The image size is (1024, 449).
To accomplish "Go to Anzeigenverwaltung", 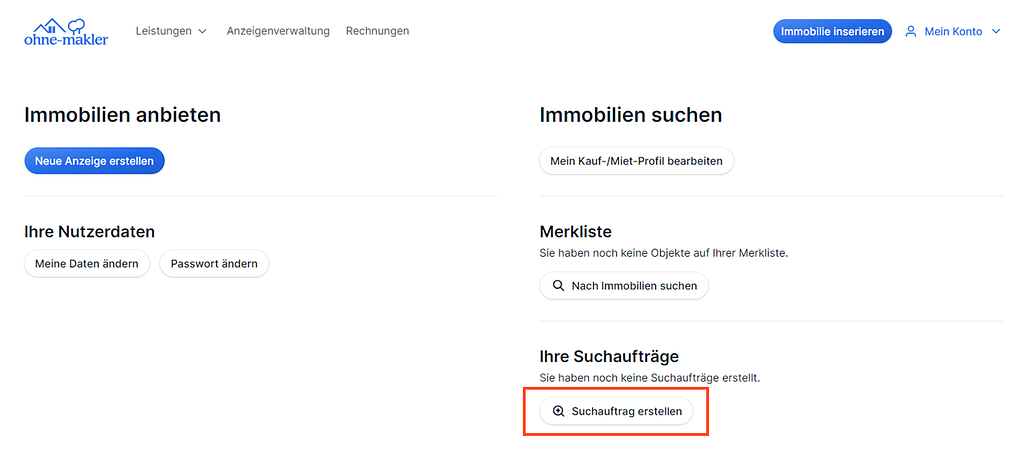I will (x=278, y=31).
